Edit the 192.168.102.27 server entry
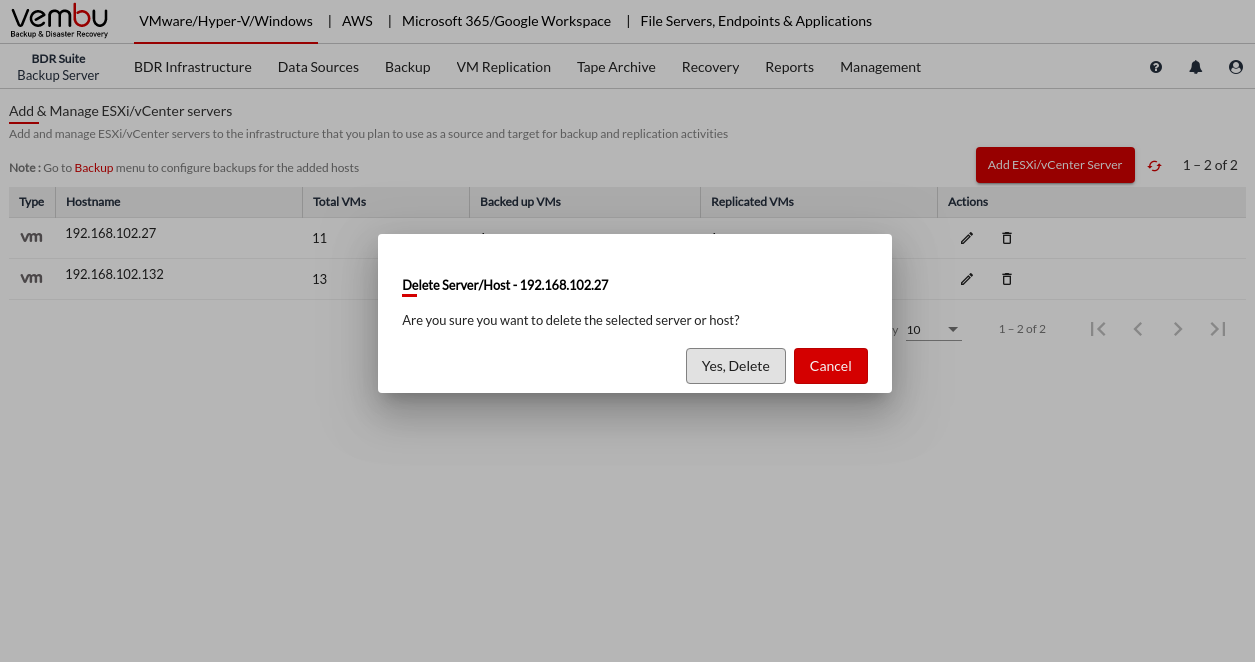 point(966,238)
